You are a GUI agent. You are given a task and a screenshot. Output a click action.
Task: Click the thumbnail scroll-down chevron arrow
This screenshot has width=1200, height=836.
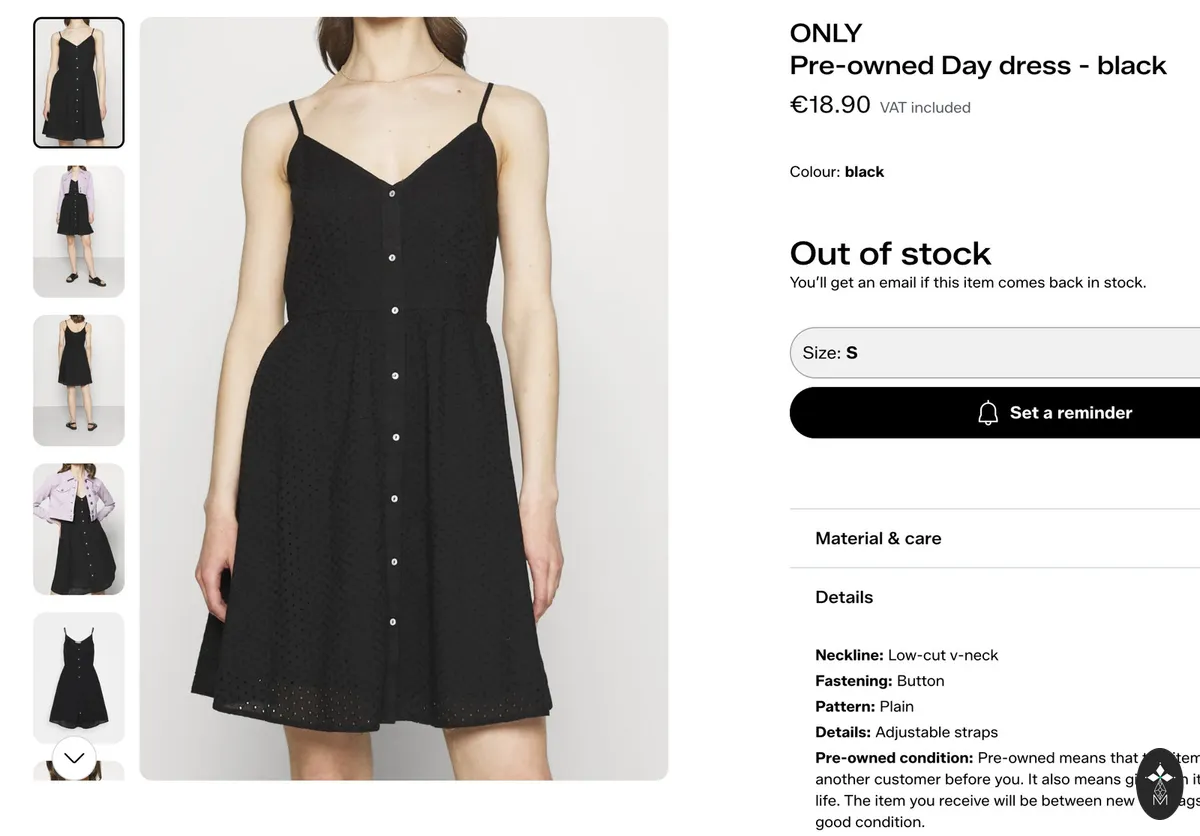pyautogui.click(x=74, y=758)
